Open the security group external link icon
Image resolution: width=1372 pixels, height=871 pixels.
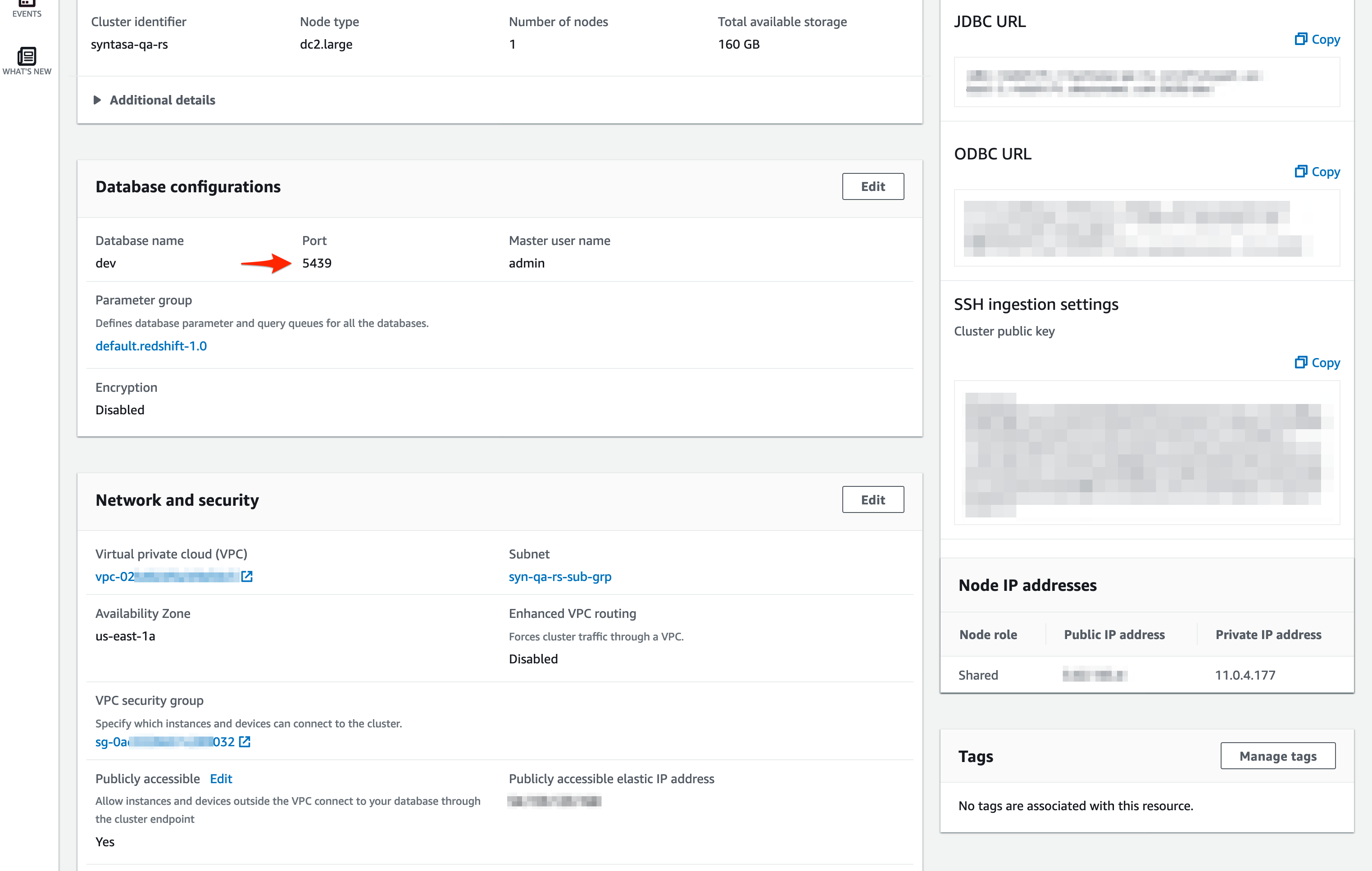pyautogui.click(x=245, y=742)
